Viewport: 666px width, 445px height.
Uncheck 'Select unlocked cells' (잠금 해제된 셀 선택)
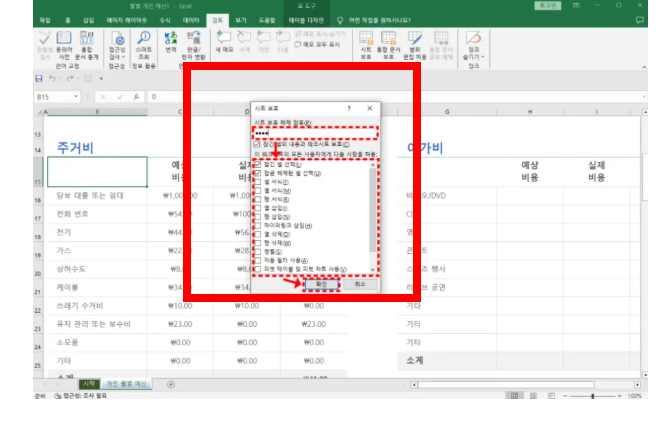click(x=257, y=173)
